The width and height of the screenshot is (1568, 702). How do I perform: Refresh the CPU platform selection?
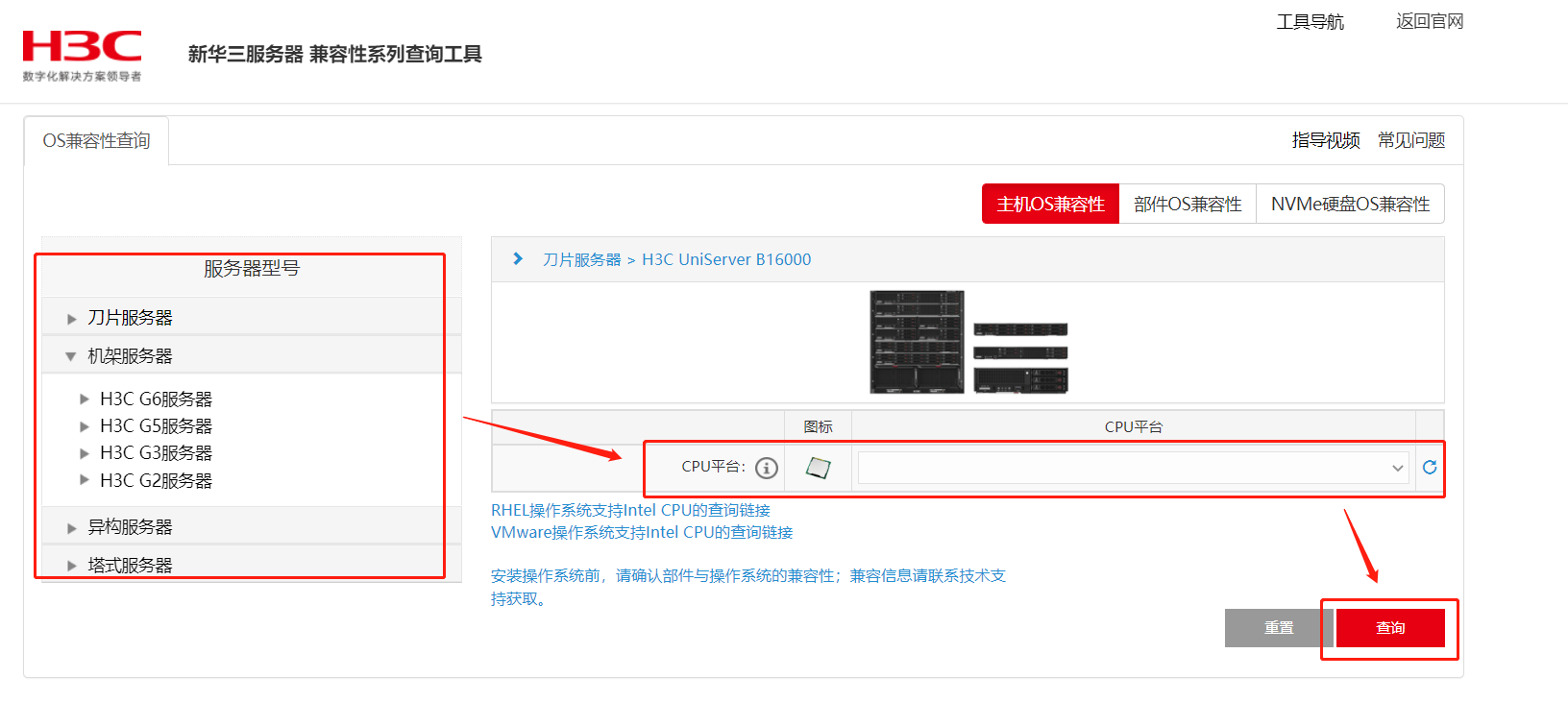(x=1430, y=467)
